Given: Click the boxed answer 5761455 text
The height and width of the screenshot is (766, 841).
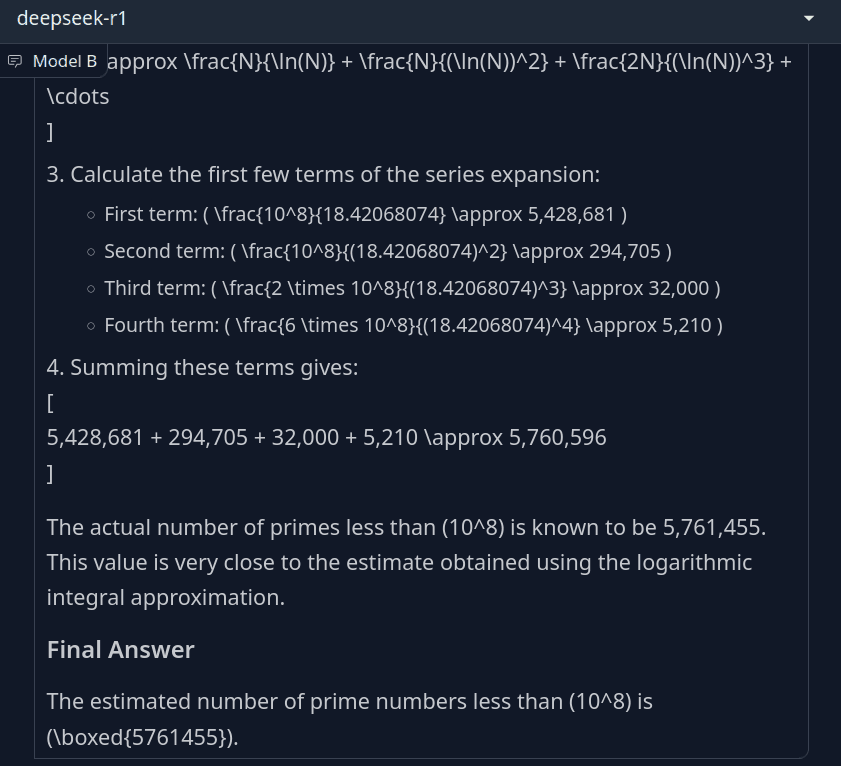Looking at the screenshot, I should (143, 737).
